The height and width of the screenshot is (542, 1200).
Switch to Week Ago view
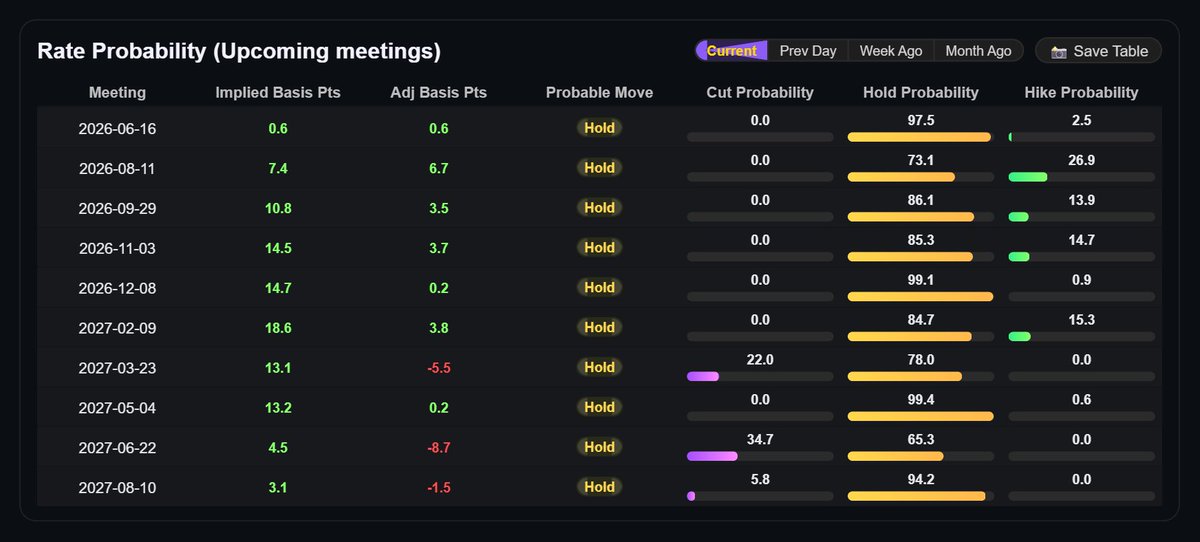(x=891, y=51)
